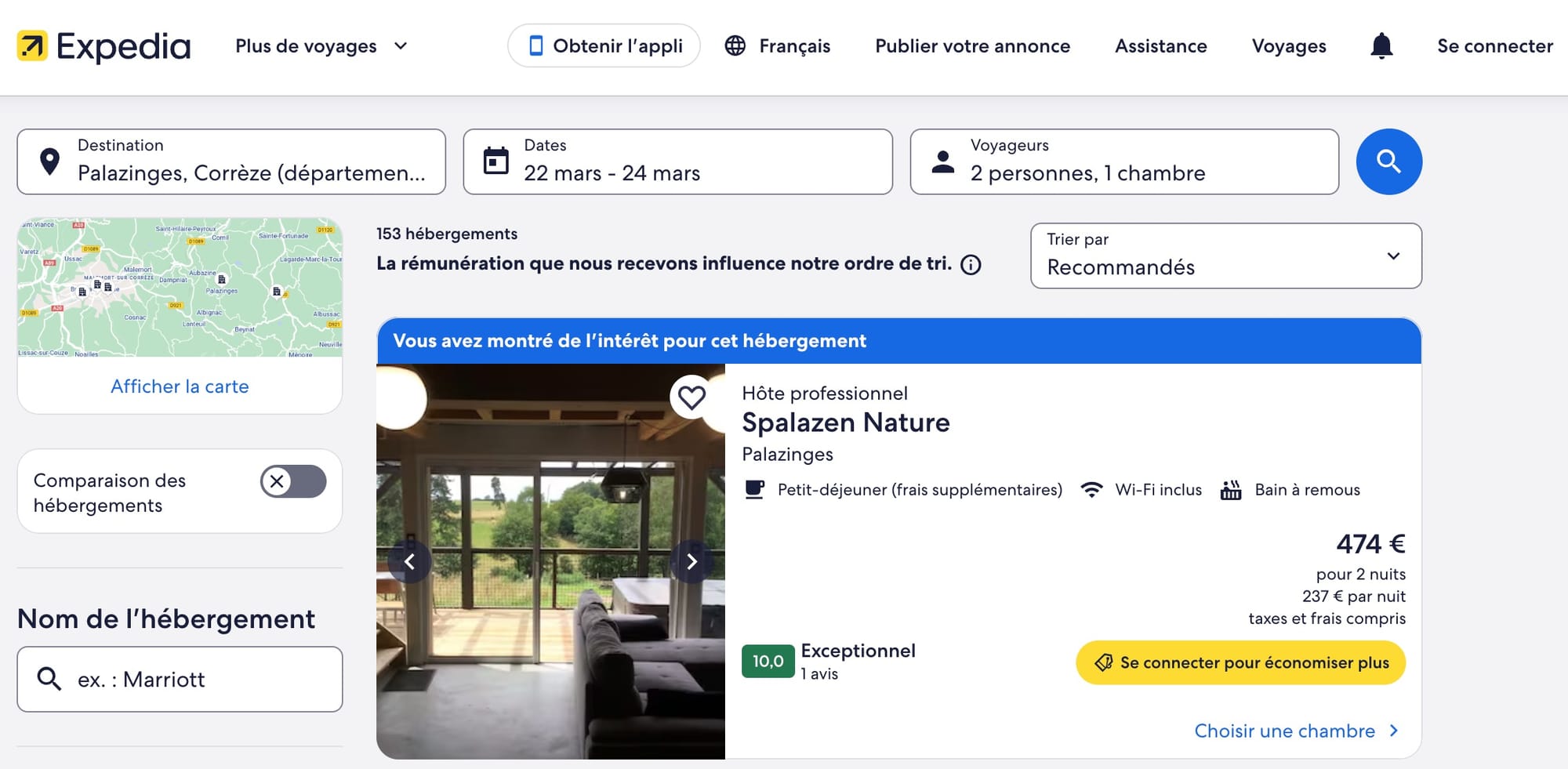Screen dimensions: 1568x769
Task: Open the Voyageurs selector
Action: pyautogui.click(x=1123, y=161)
